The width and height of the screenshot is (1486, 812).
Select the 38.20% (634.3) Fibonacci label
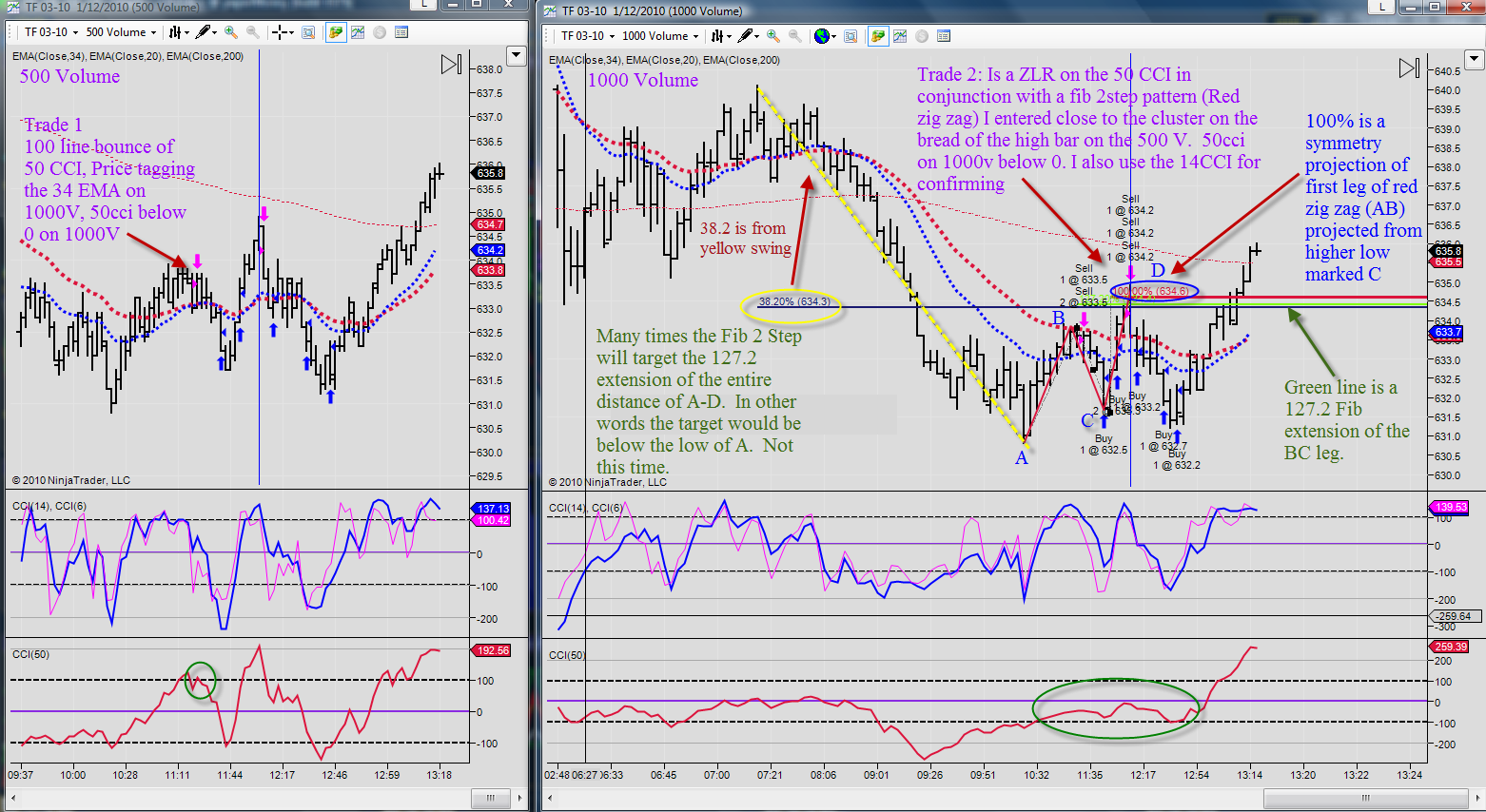[793, 302]
